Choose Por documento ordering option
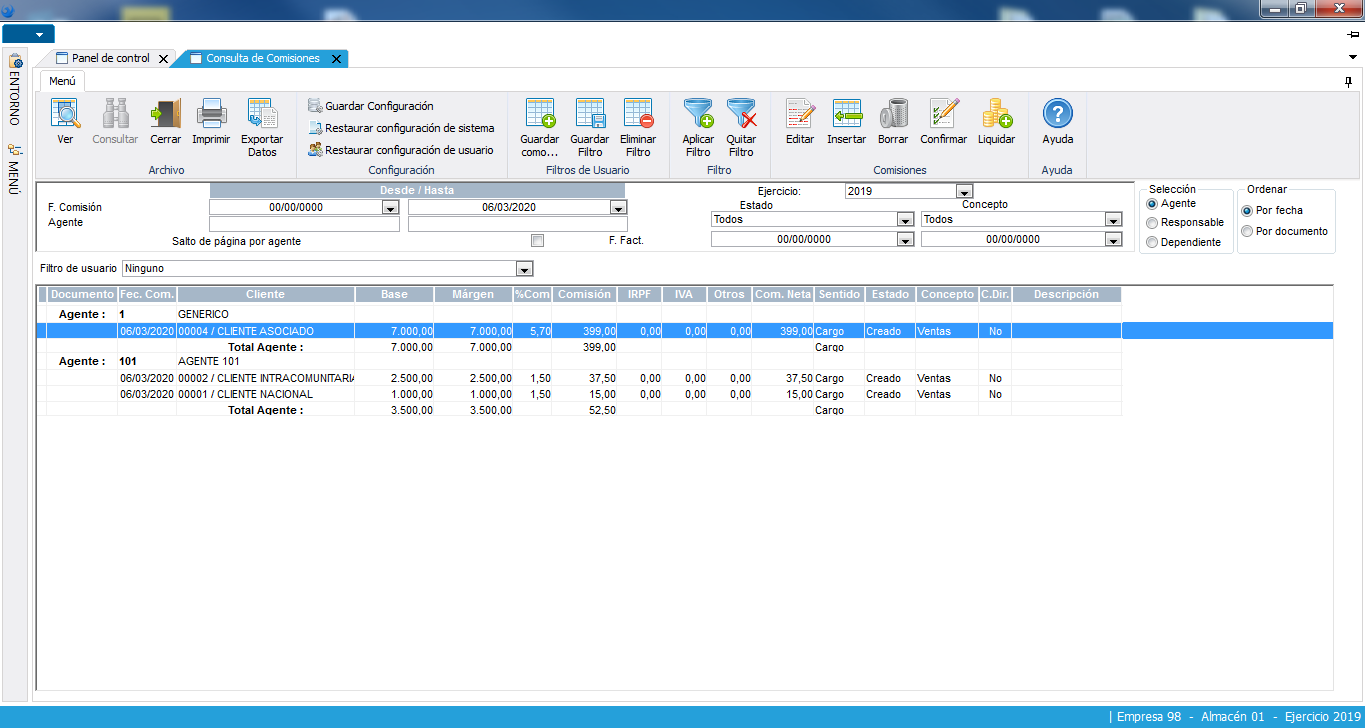 coord(1246,231)
